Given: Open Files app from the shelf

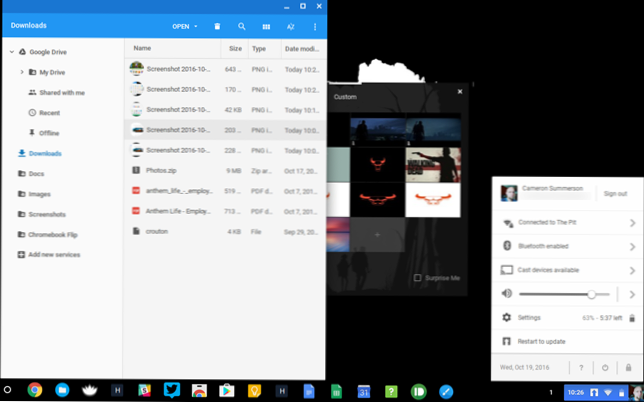Looking at the screenshot, I should tap(62, 390).
